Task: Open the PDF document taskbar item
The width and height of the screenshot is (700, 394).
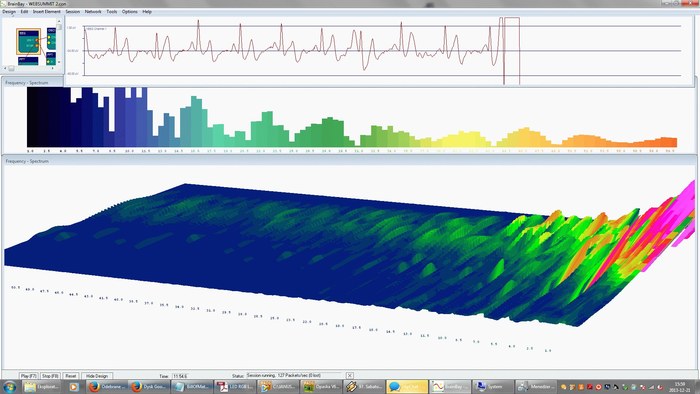Action: 235,387
